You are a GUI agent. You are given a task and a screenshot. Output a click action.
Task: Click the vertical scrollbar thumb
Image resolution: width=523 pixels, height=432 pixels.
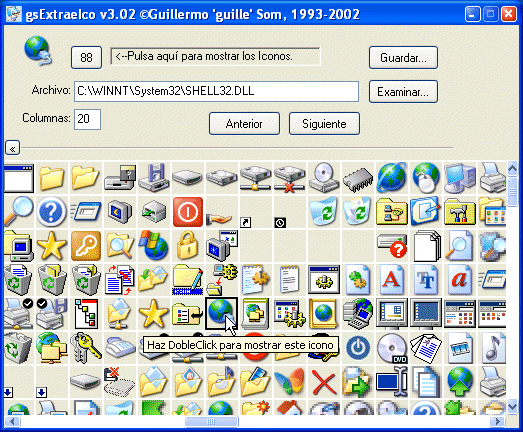[512, 193]
